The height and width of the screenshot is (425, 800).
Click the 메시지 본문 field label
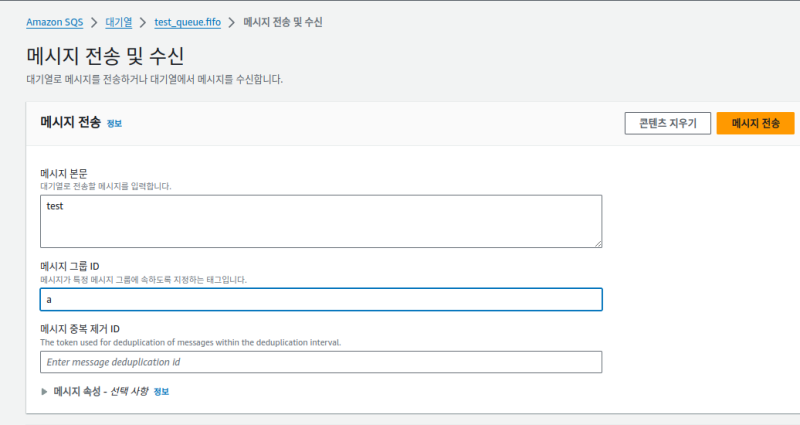click(x=65, y=173)
